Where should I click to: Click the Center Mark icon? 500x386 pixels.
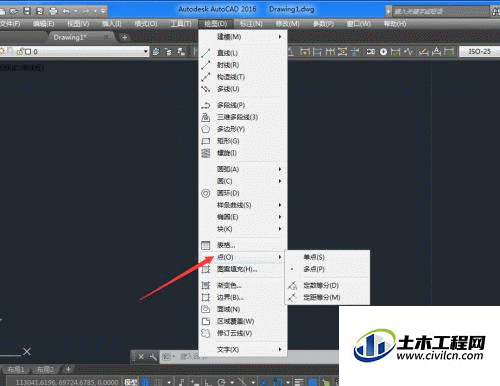[x=383, y=51]
